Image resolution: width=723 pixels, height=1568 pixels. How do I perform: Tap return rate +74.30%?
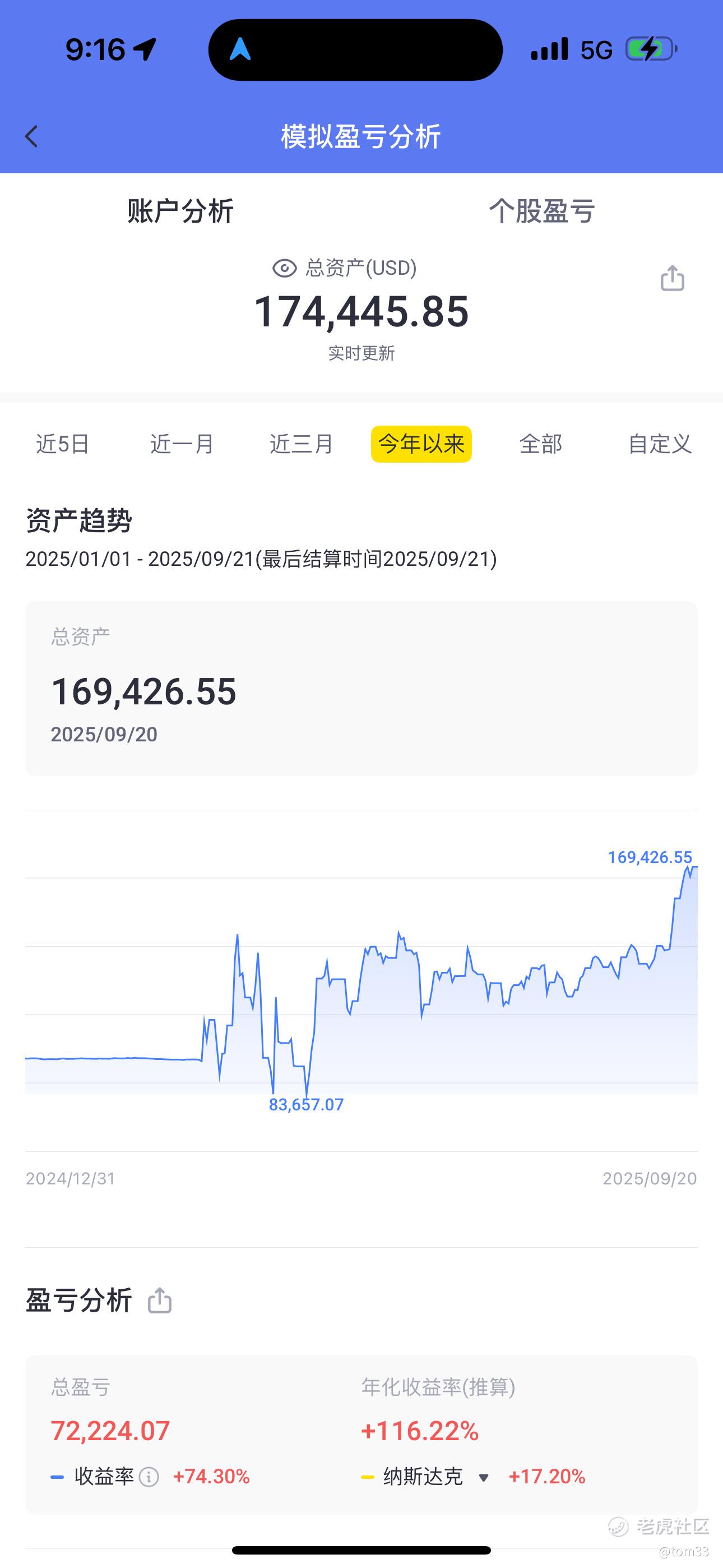pyautogui.click(x=211, y=1477)
